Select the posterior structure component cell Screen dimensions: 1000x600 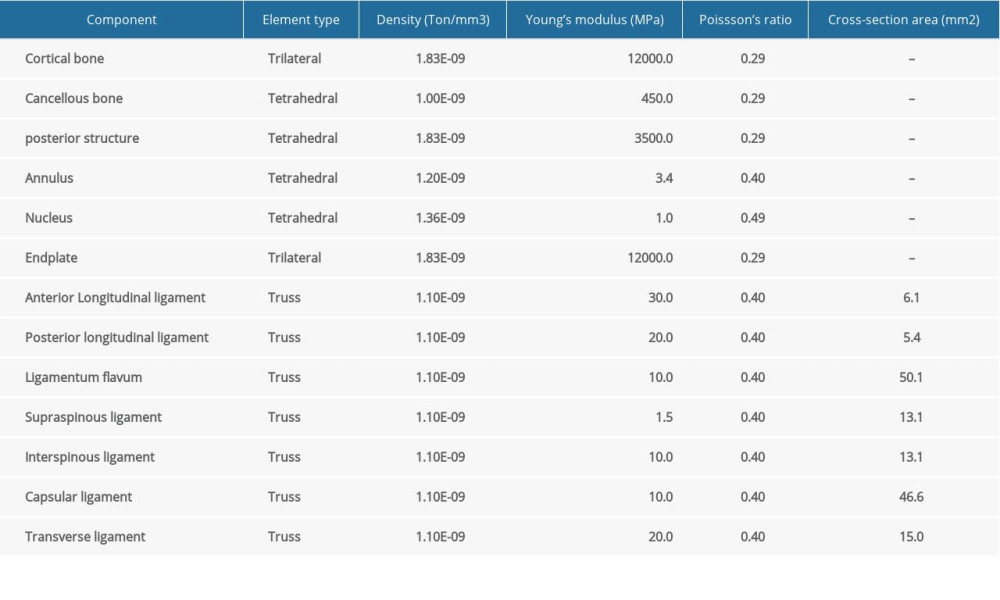coord(82,139)
